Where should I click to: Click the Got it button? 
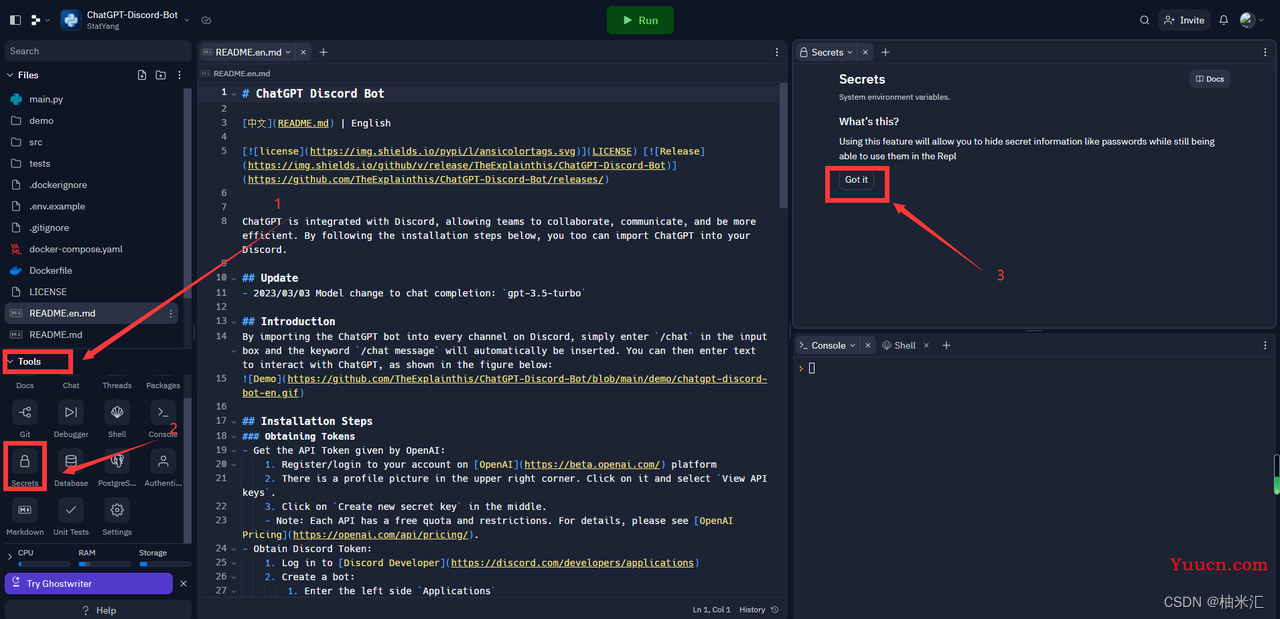coord(857,180)
